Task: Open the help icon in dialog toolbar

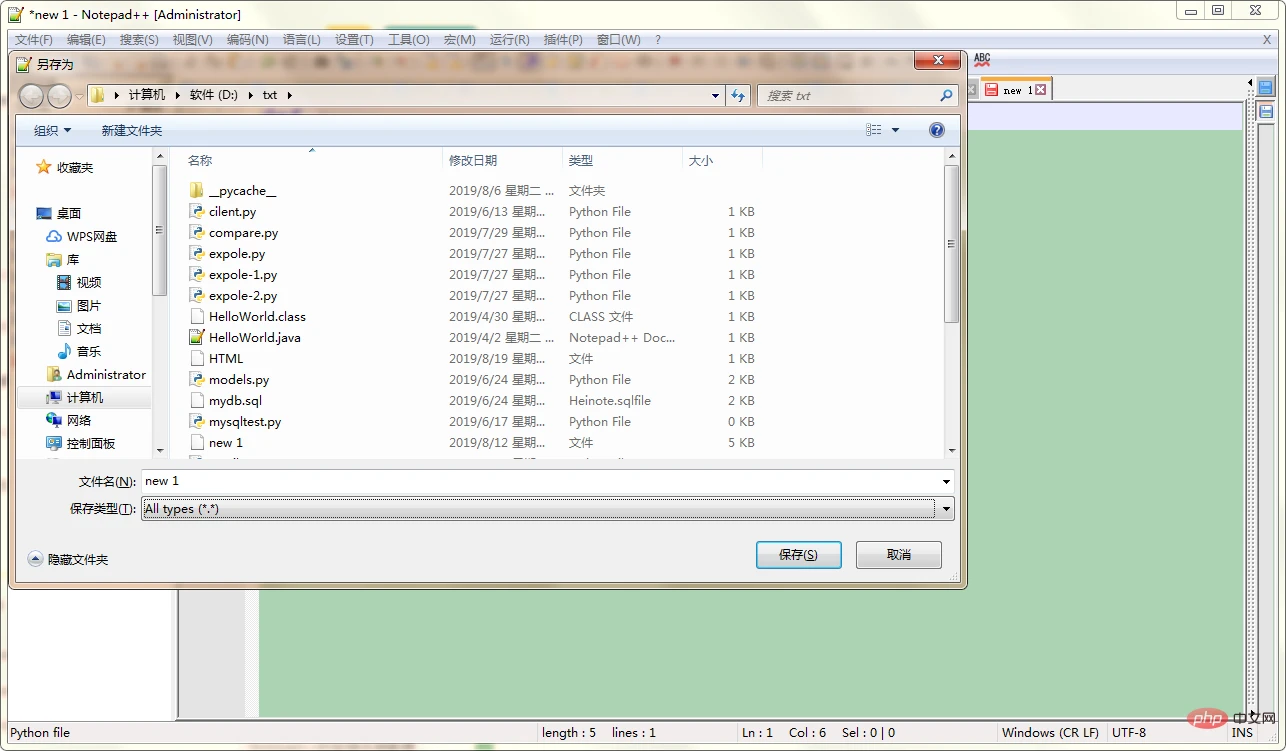Action: pos(937,130)
